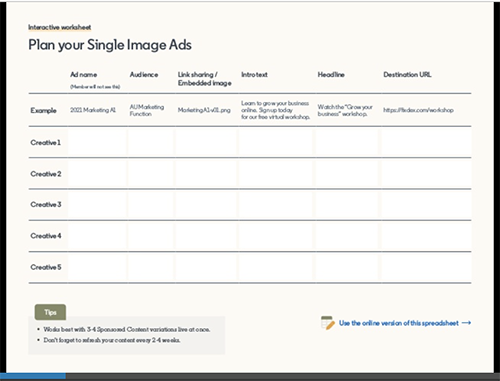Open the online version of this spreadsheet link

(399, 323)
